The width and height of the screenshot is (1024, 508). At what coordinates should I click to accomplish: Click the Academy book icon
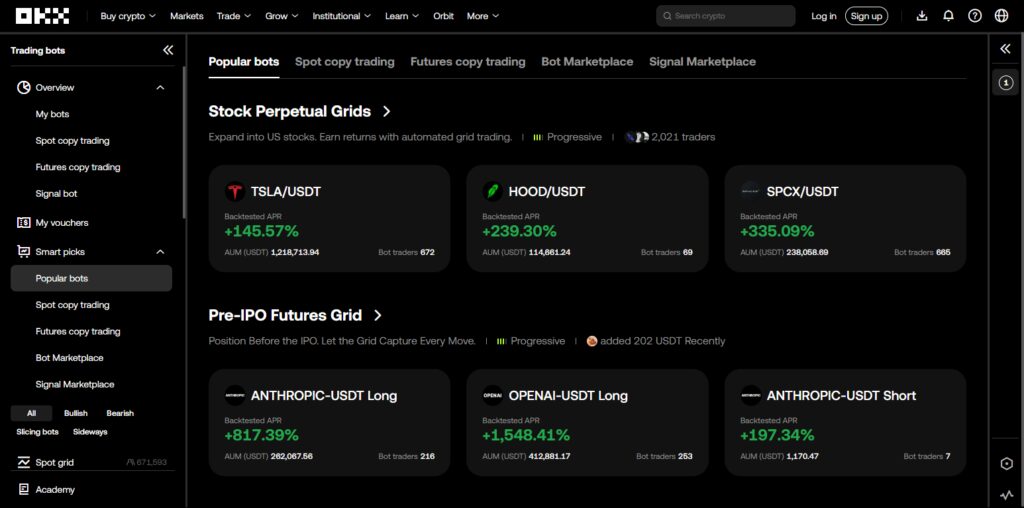click(x=24, y=489)
